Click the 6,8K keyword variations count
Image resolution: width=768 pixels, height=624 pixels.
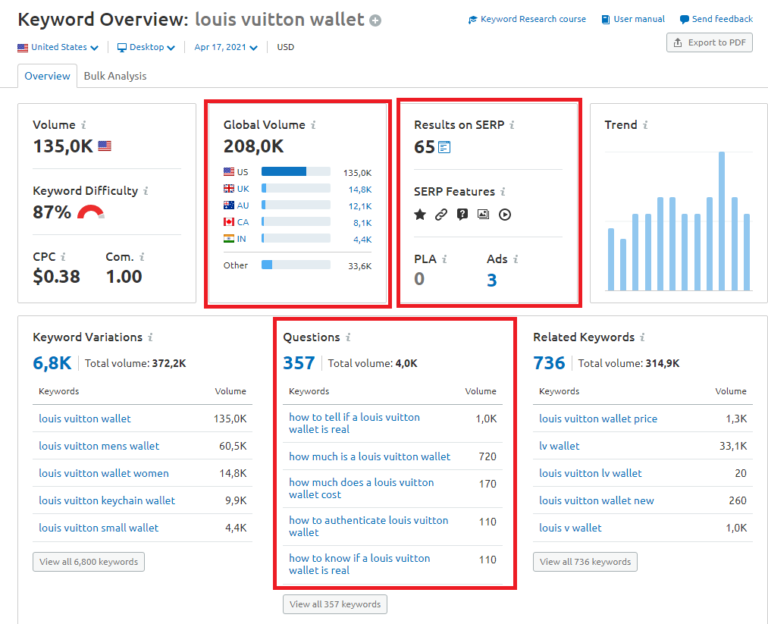point(52,363)
